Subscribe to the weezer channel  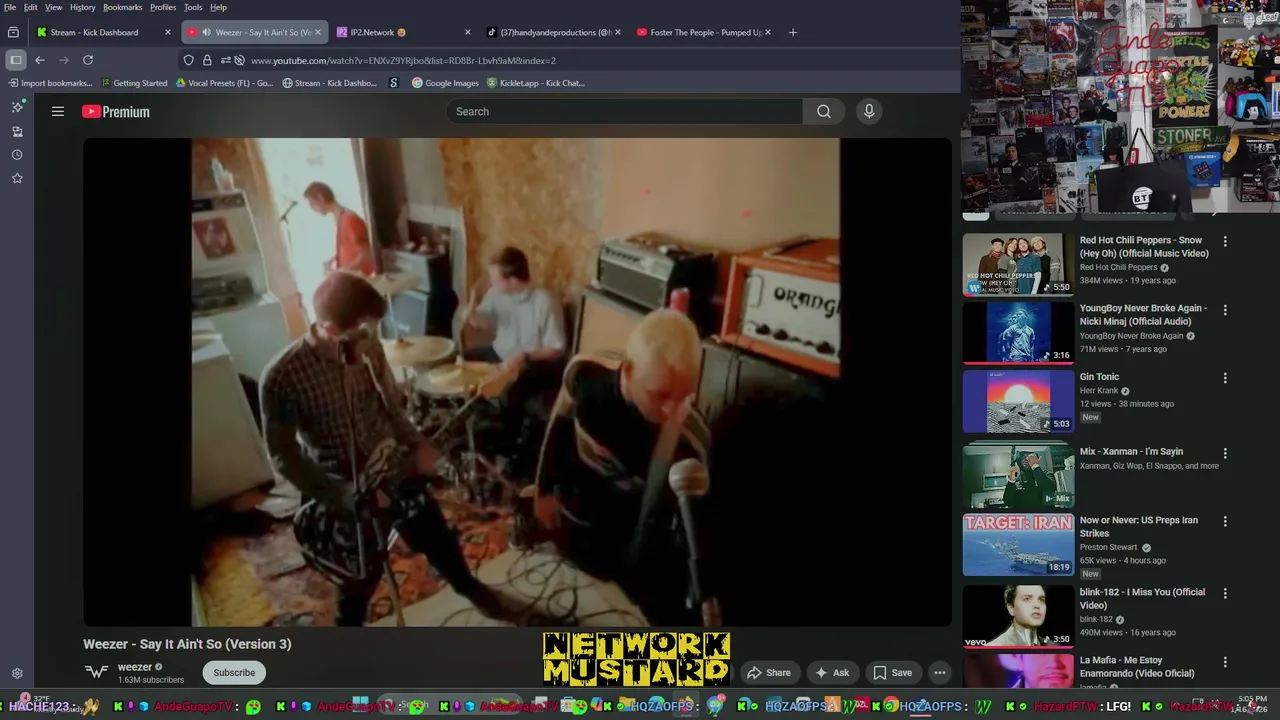pyautogui.click(x=234, y=673)
